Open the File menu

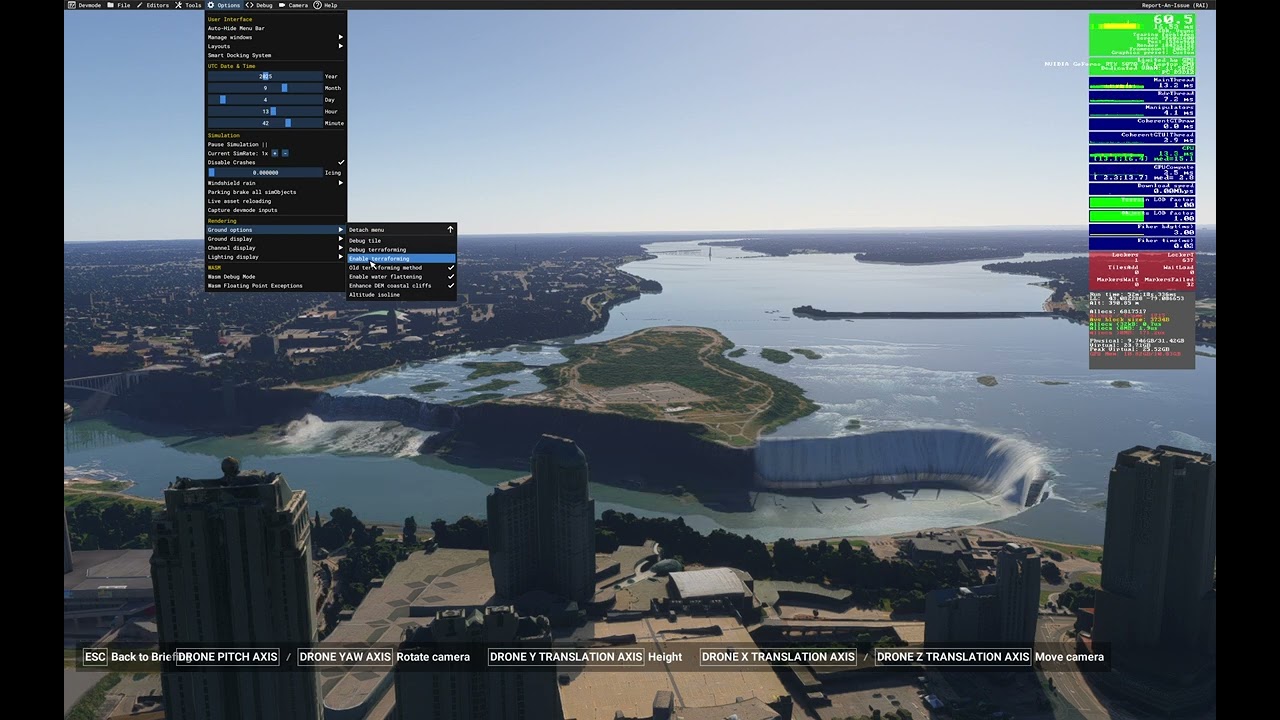point(119,5)
